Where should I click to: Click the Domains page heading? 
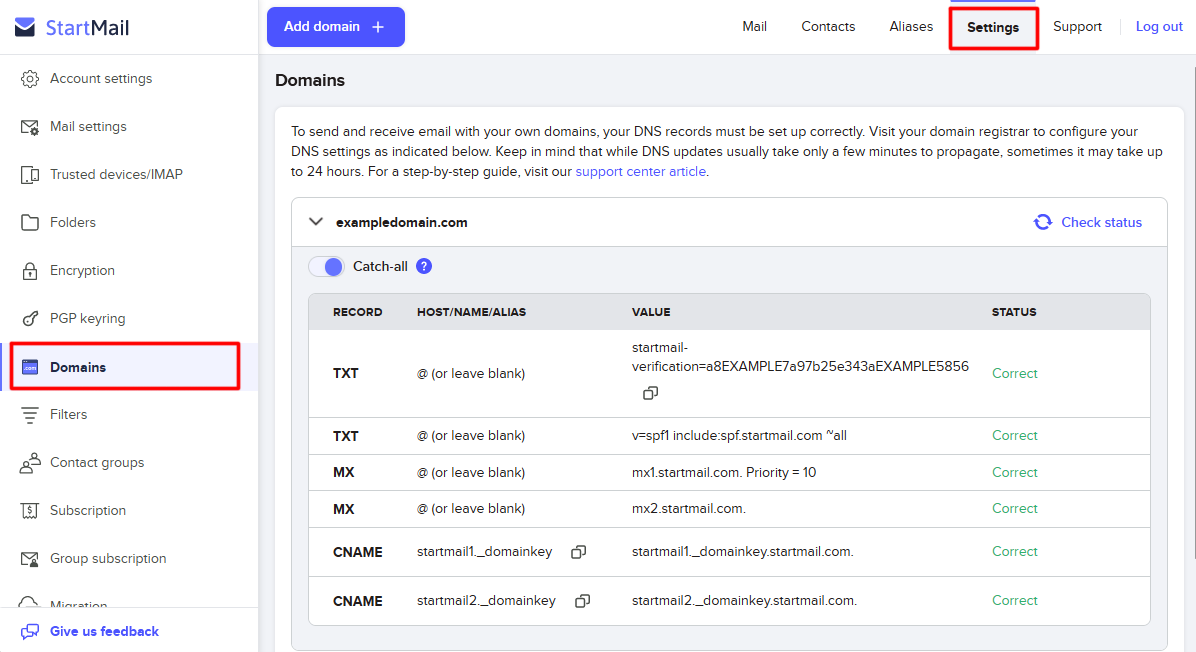click(x=310, y=80)
